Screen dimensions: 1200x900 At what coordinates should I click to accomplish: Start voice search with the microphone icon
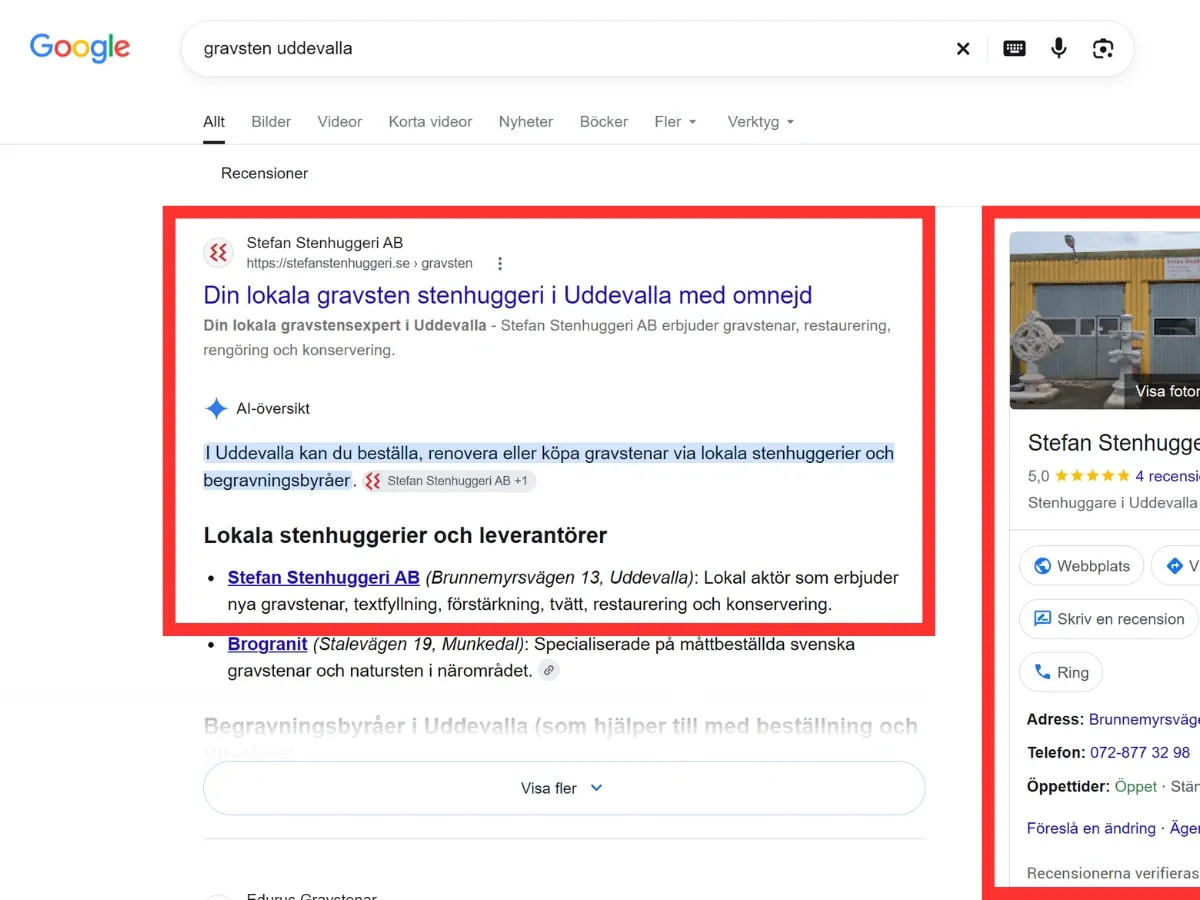click(x=1059, y=48)
